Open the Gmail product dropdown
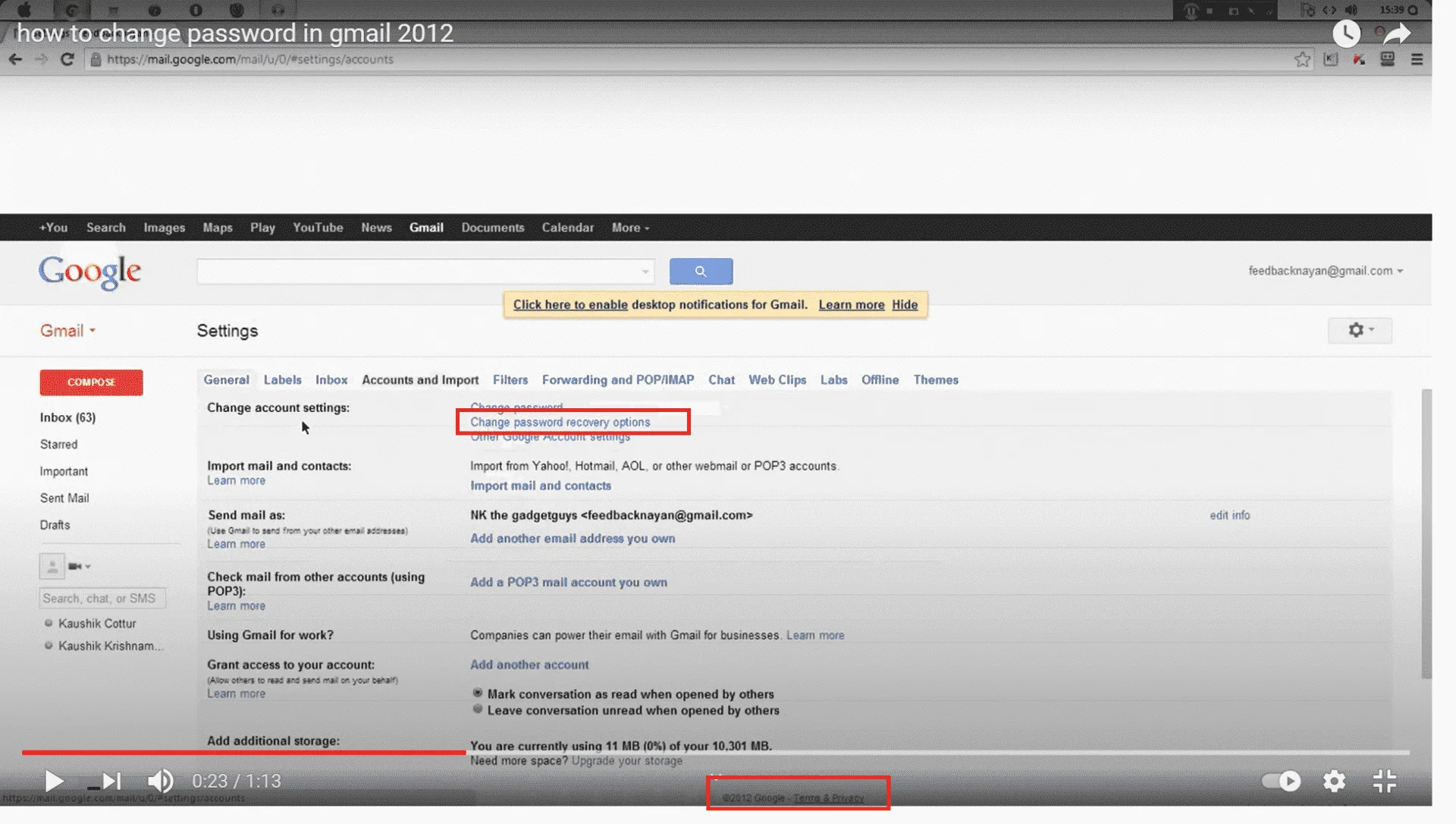The height and width of the screenshot is (824, 1456). (67, 331)
